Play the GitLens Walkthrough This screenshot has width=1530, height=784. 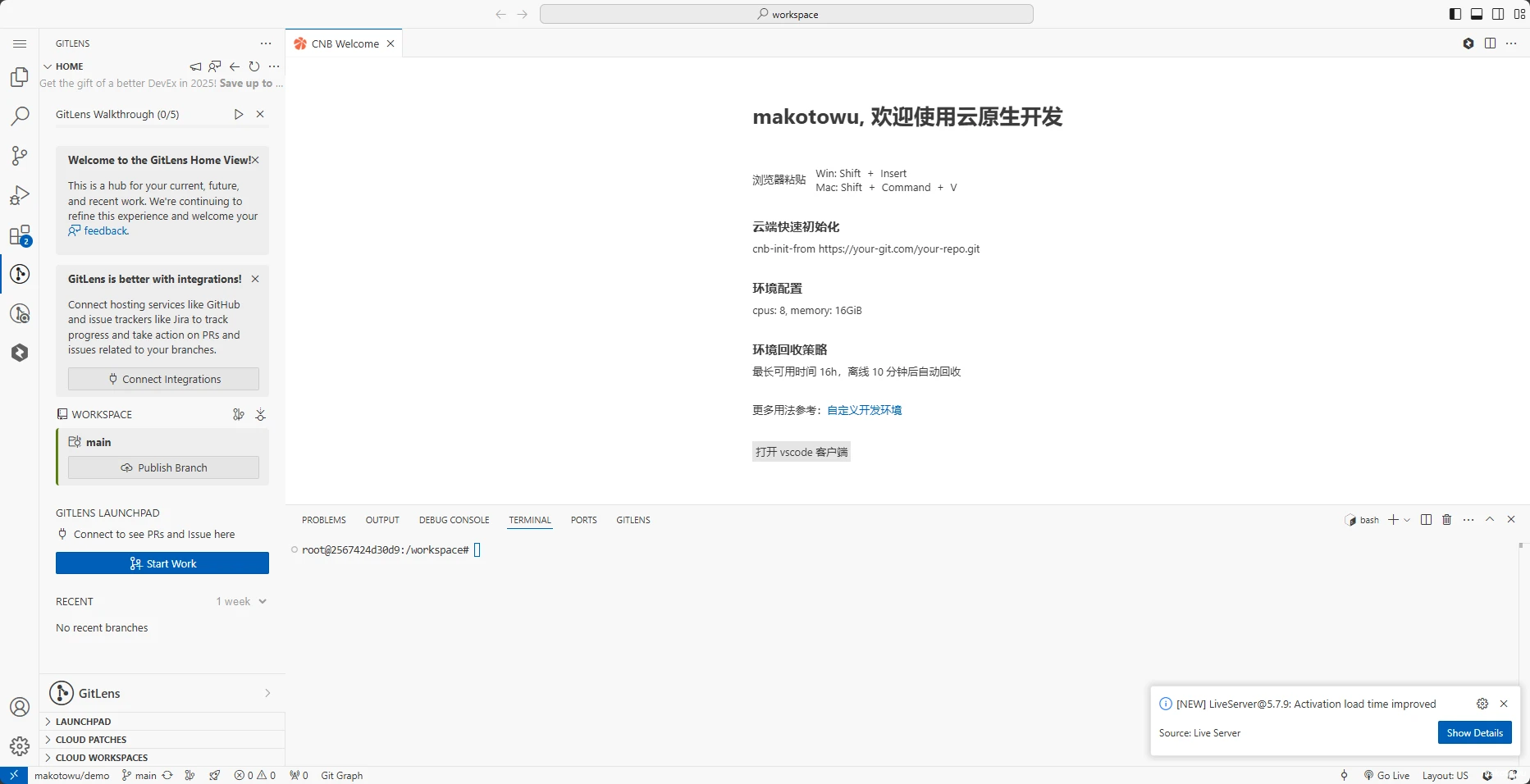(239, 114)
